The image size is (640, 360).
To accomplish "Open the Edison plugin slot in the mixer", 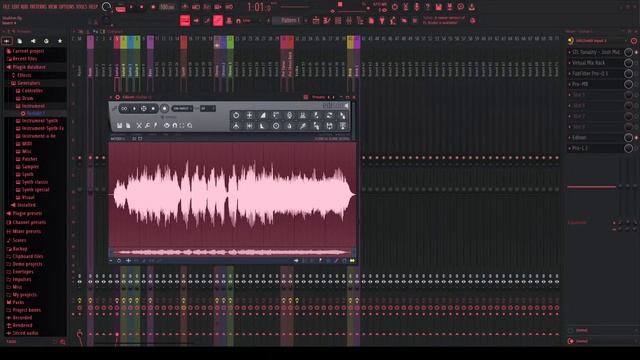I will coord(596,138).
